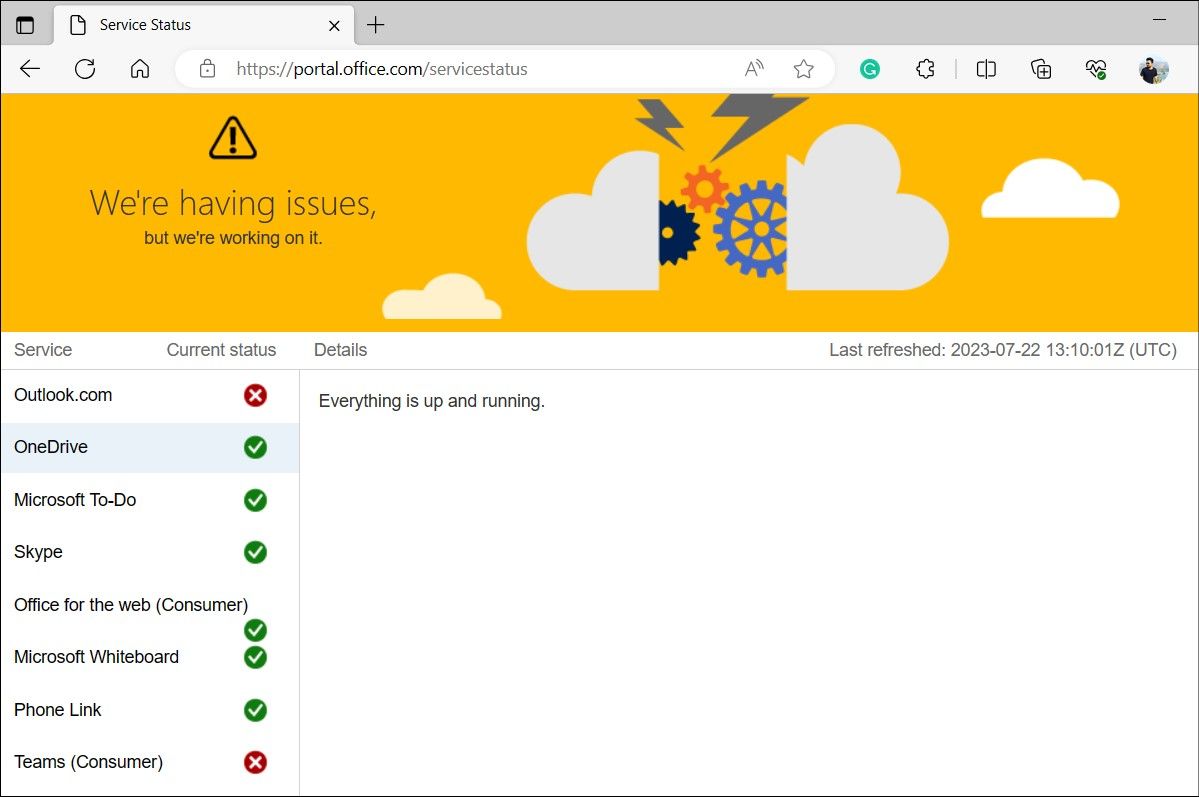Check the Outlook.com error status icon
This screenshot has height=797, width=1199.
255,395
